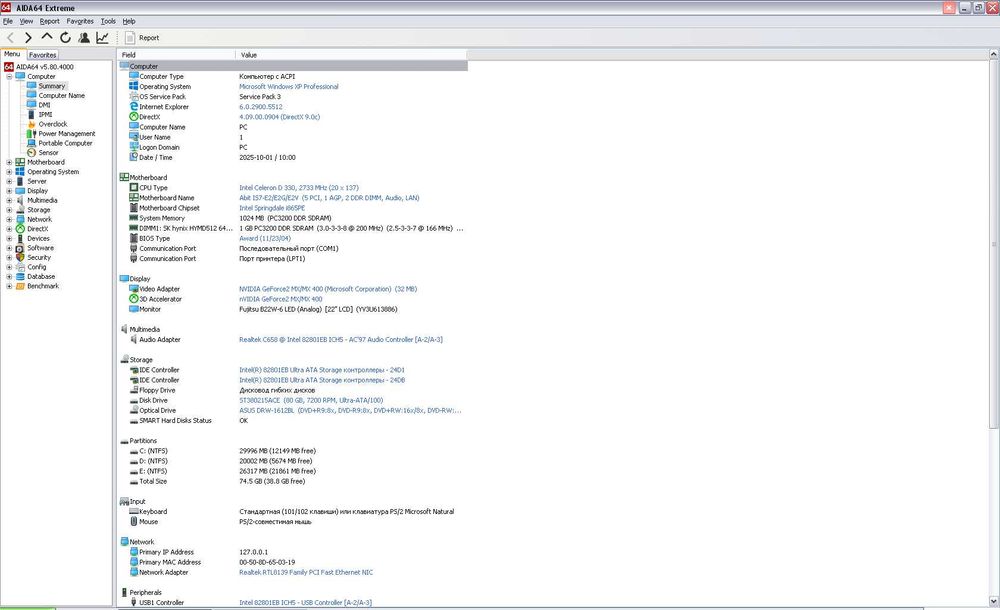Expand the Storage tree node
Viewport: 1000px width, 610px height.
click(x=9, y=210)
